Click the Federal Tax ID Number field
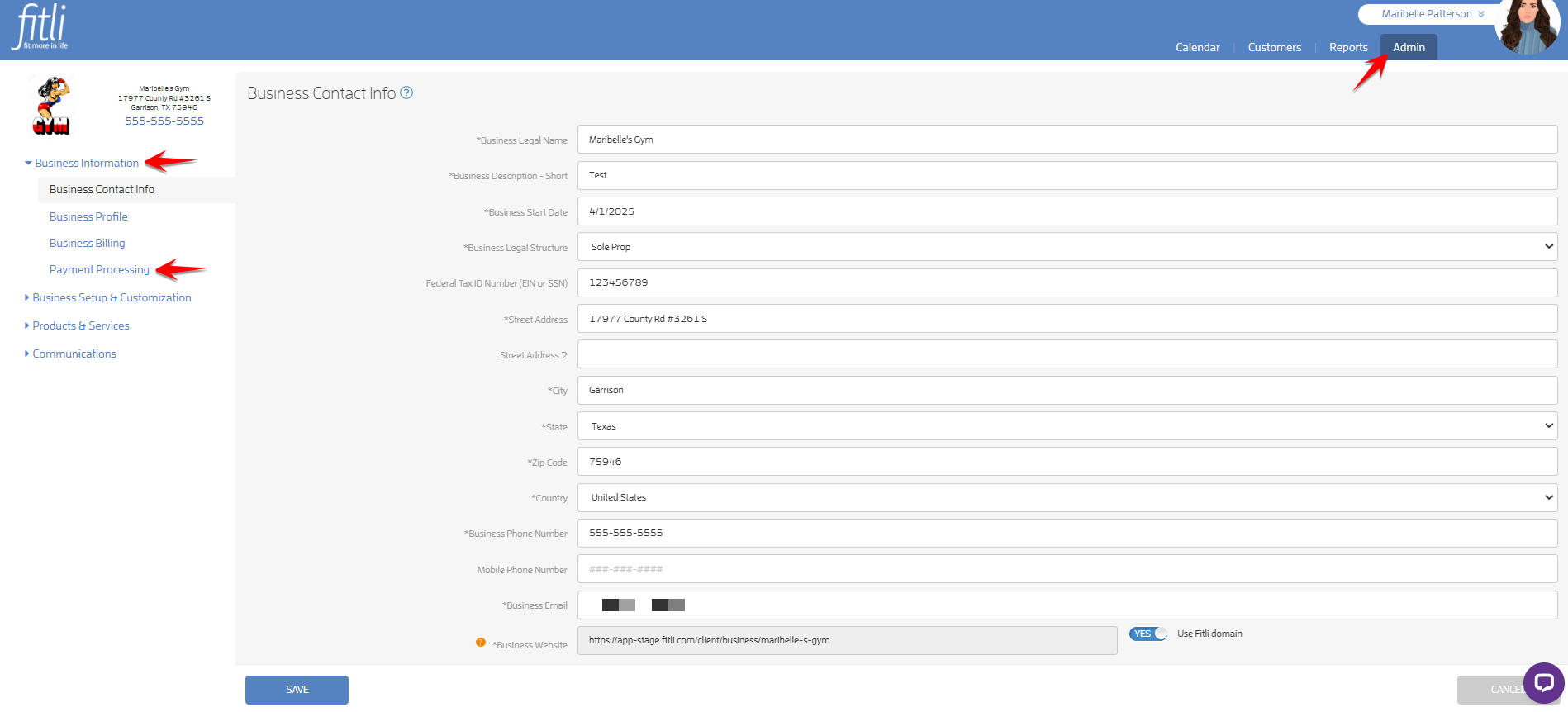1568x712 pixels. click(1067, 282)
